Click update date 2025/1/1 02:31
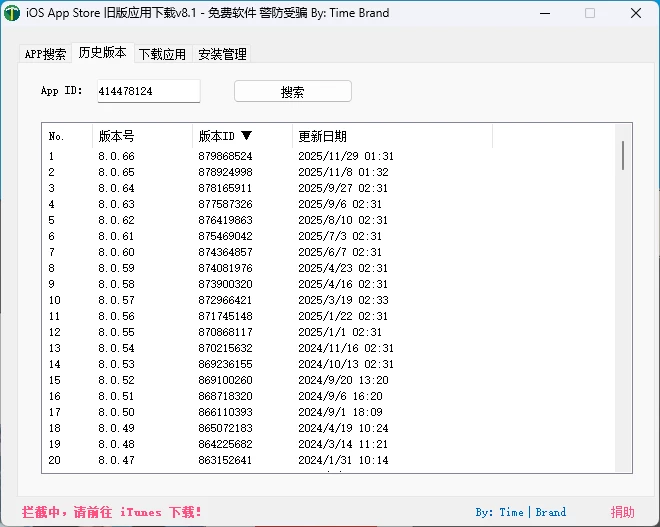Screen dimensions: 660x527 [x=340, y=332]
